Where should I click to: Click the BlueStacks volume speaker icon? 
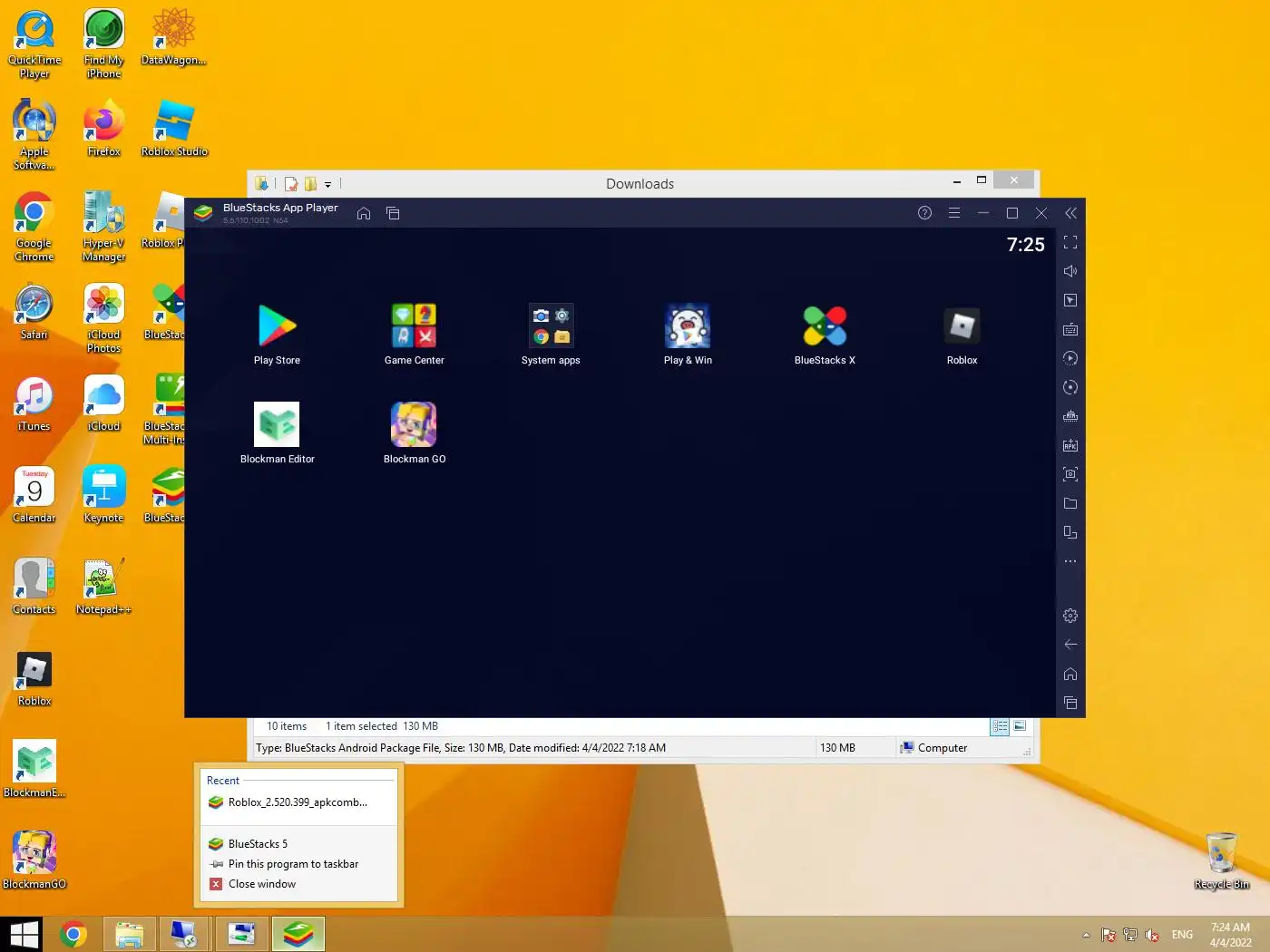point(1070,271)
